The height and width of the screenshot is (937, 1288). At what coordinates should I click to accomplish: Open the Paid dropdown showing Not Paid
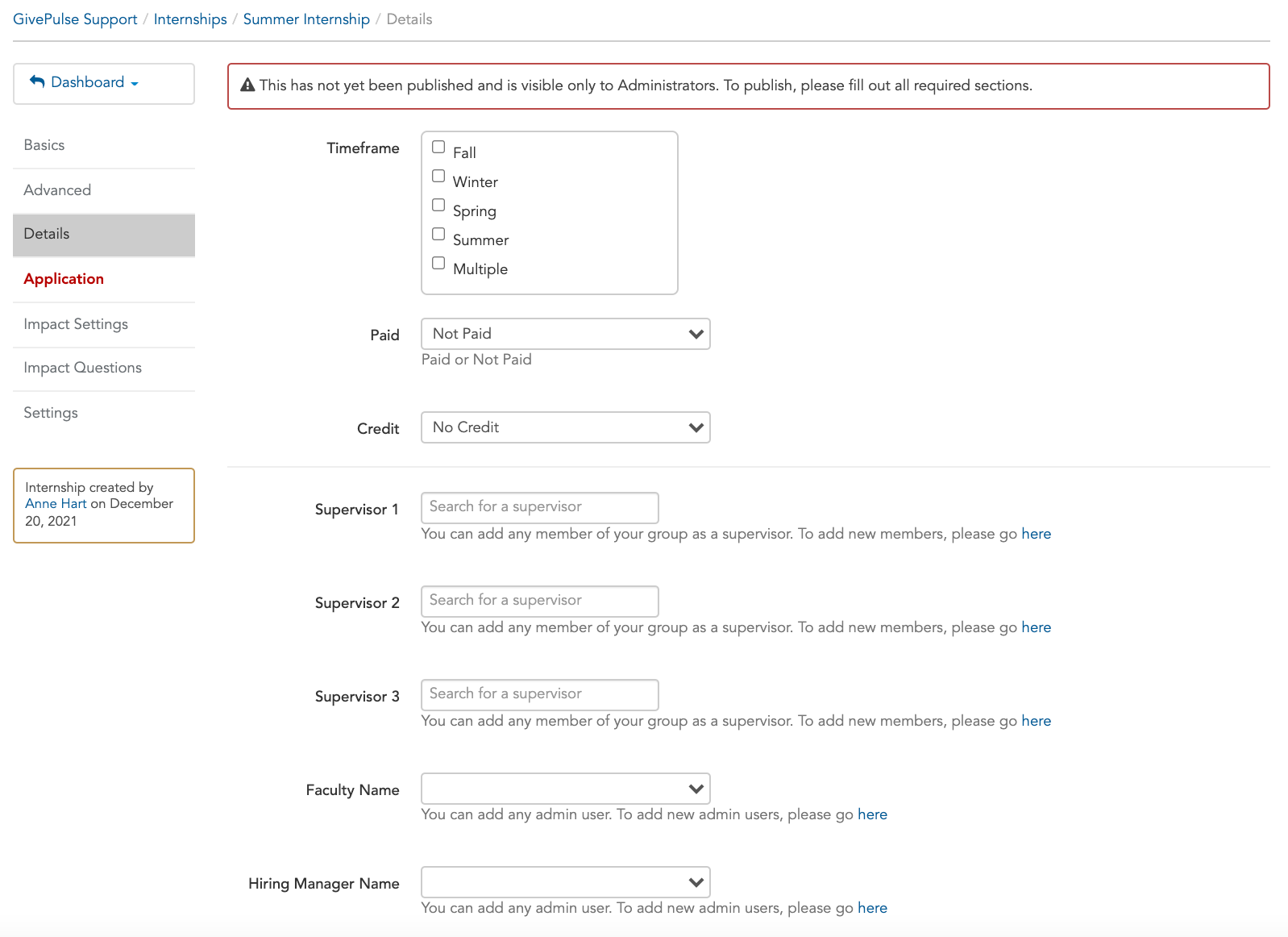[566, 334]
